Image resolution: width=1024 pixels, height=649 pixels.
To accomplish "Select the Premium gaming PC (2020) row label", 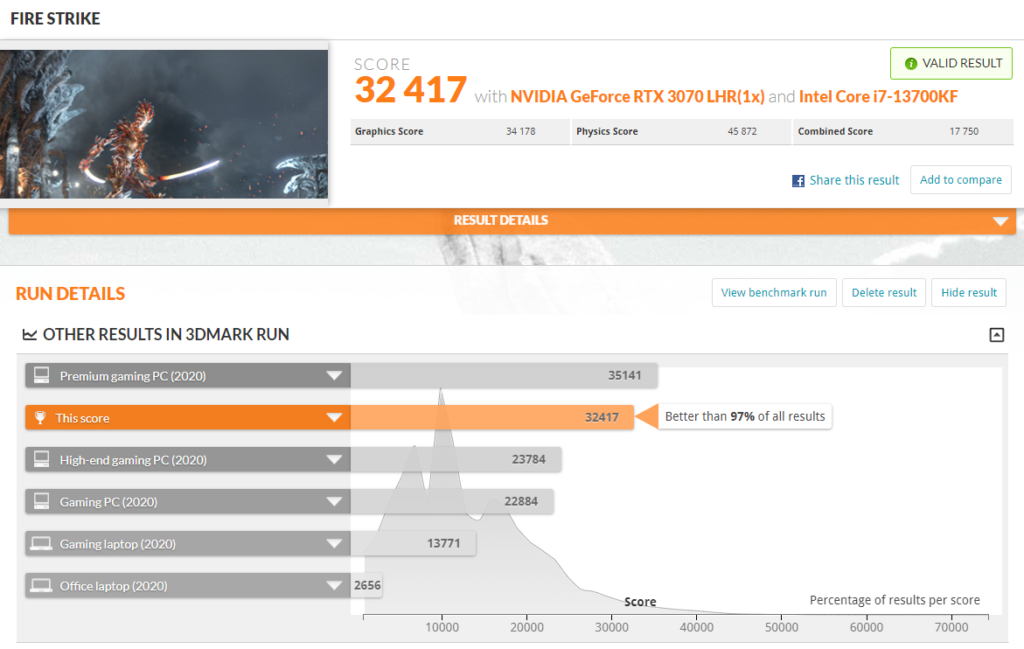I will [x=133, y=376].
